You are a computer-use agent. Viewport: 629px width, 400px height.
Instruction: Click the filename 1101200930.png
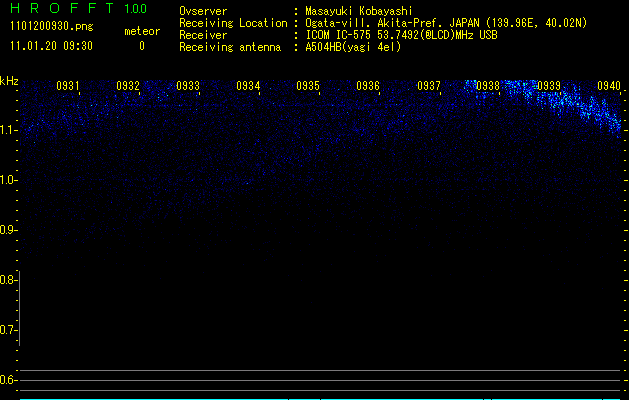pos(52,27)
